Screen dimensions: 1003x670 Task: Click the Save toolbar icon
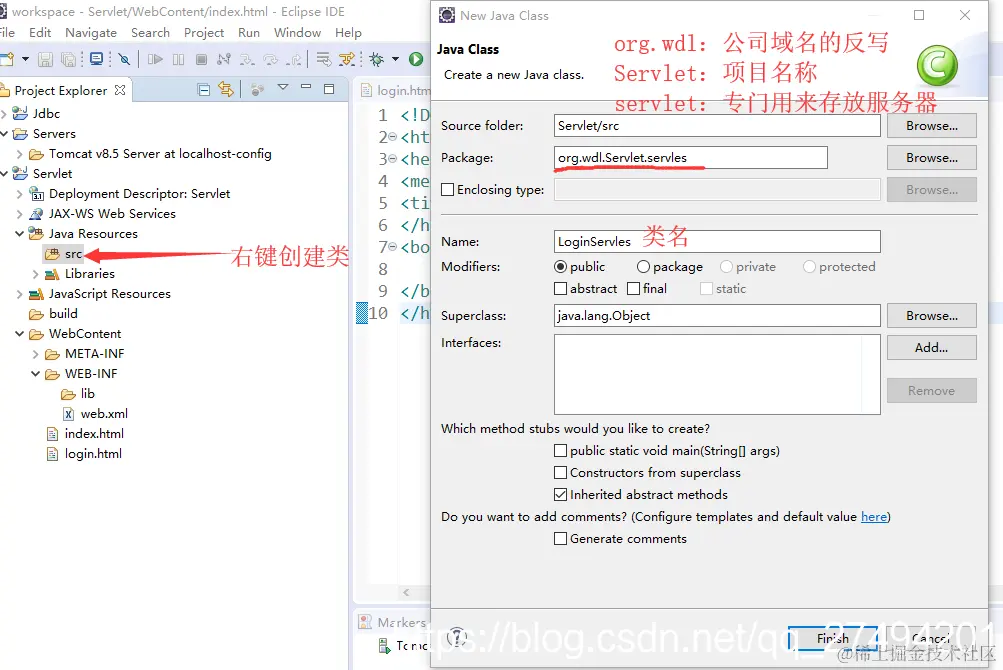[45, 60]
